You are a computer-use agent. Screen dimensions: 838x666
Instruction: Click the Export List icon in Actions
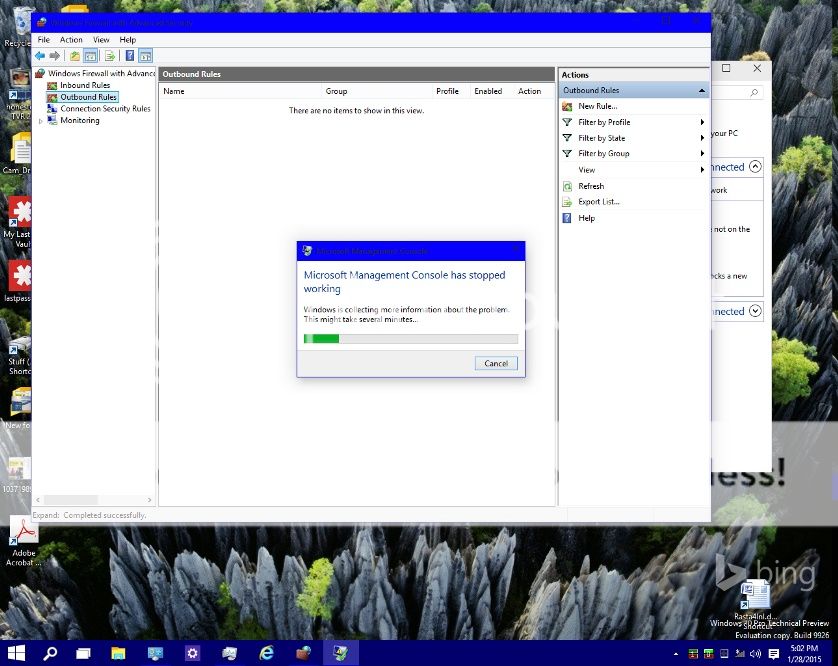tap(568, 202)
